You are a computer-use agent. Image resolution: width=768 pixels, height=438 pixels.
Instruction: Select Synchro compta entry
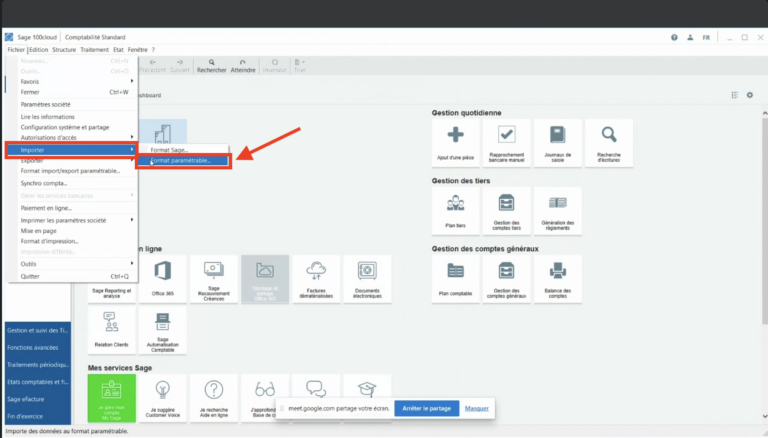(x=72, y=183)
